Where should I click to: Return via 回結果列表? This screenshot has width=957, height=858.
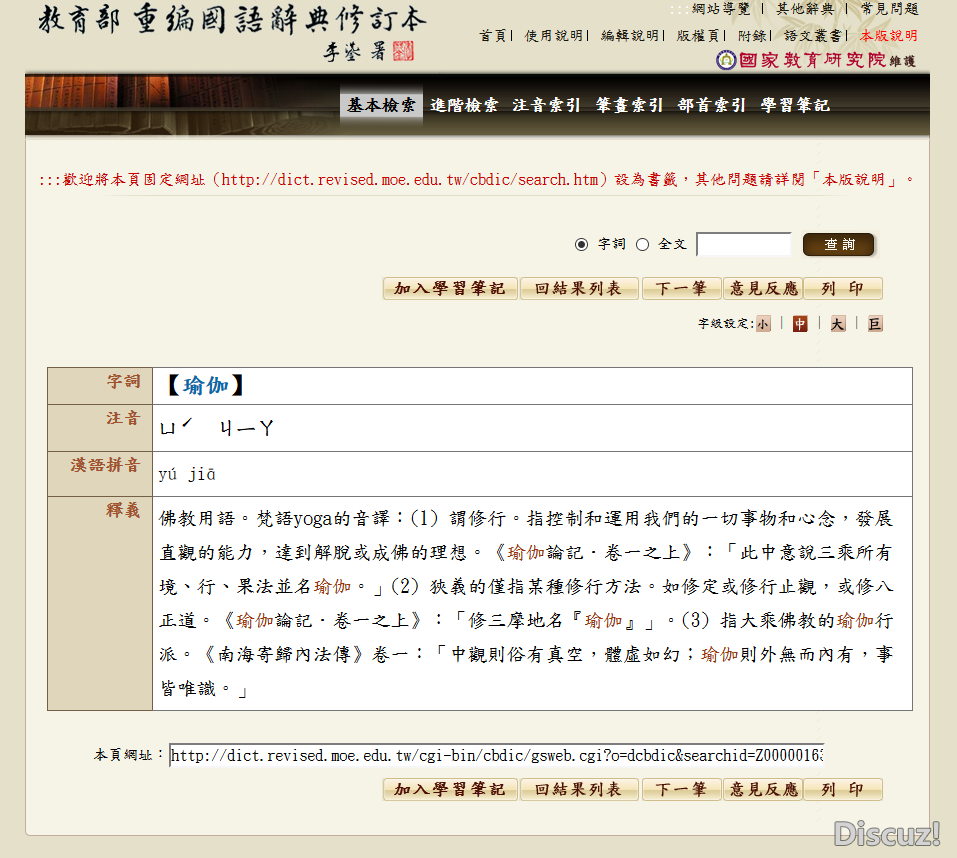coord(579,288)
